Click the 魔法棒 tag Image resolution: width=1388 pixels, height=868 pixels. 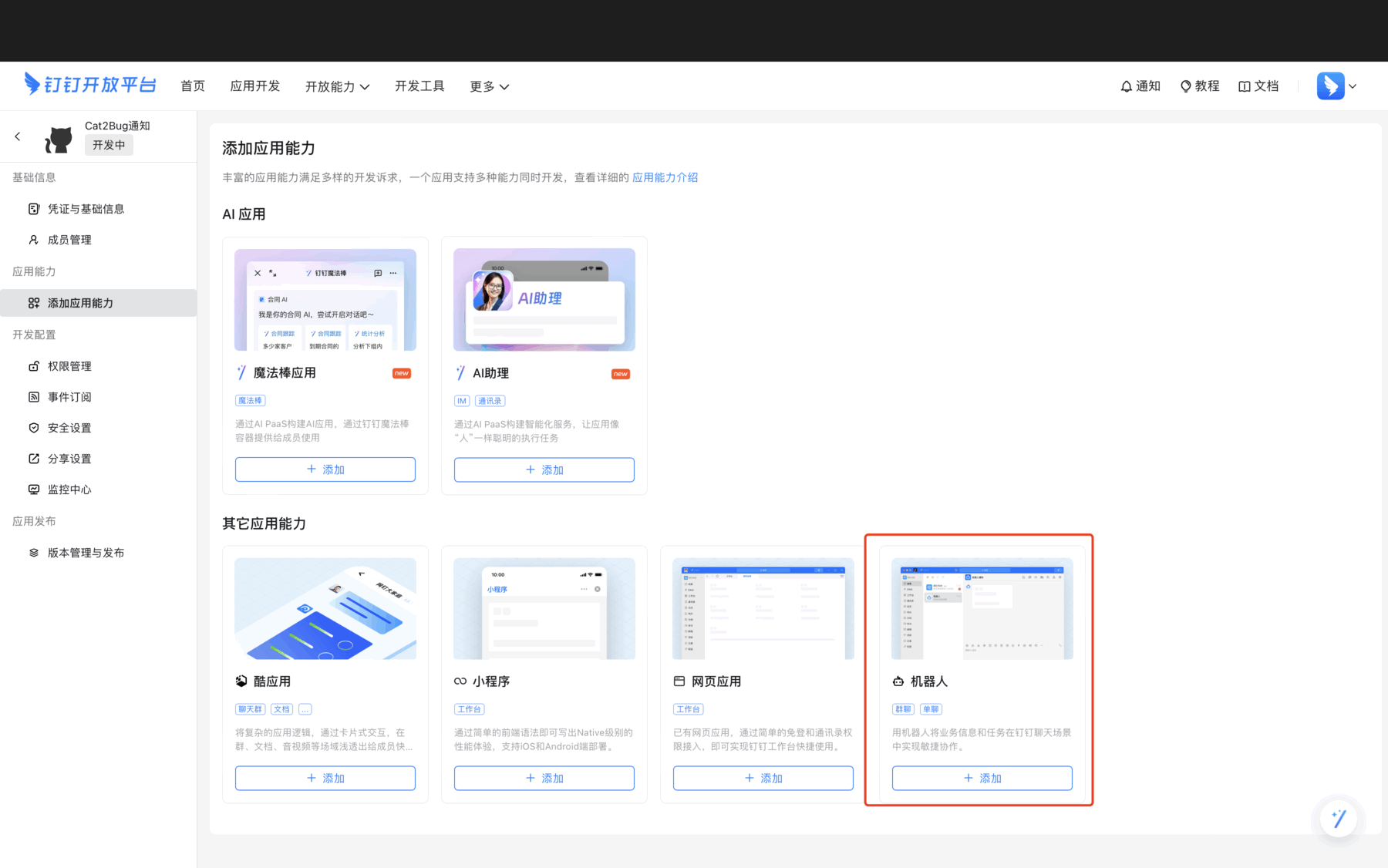tap(250, 401)
